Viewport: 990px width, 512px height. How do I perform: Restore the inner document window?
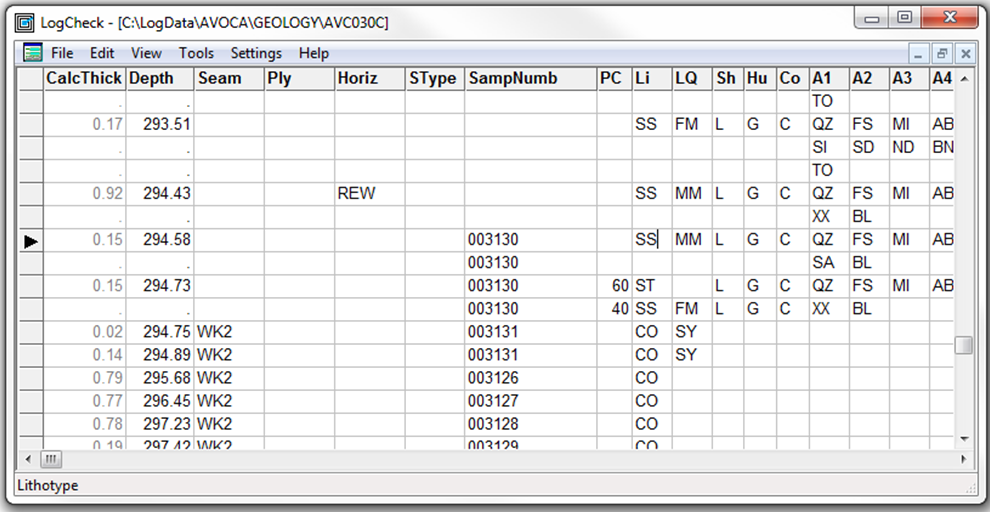tap(941, 54)
